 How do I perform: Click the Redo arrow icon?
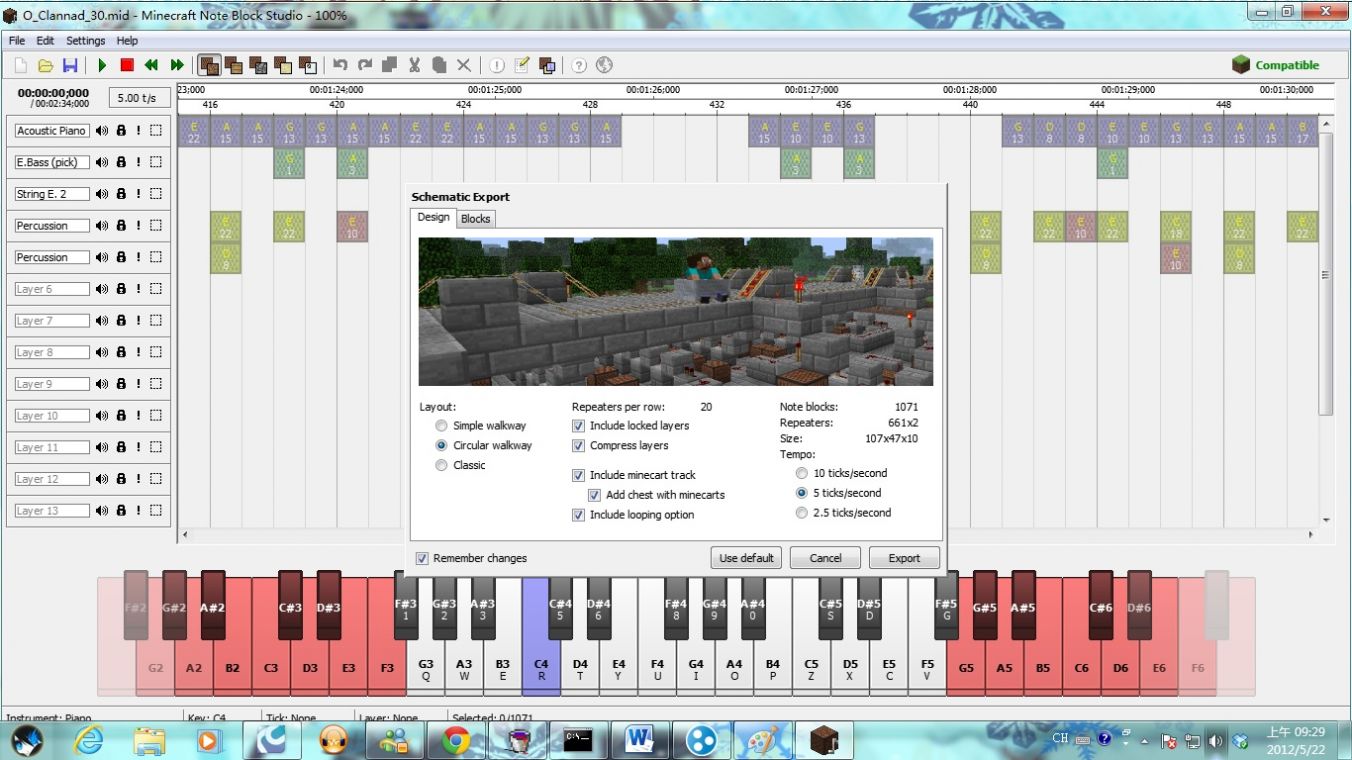[365, 65]
